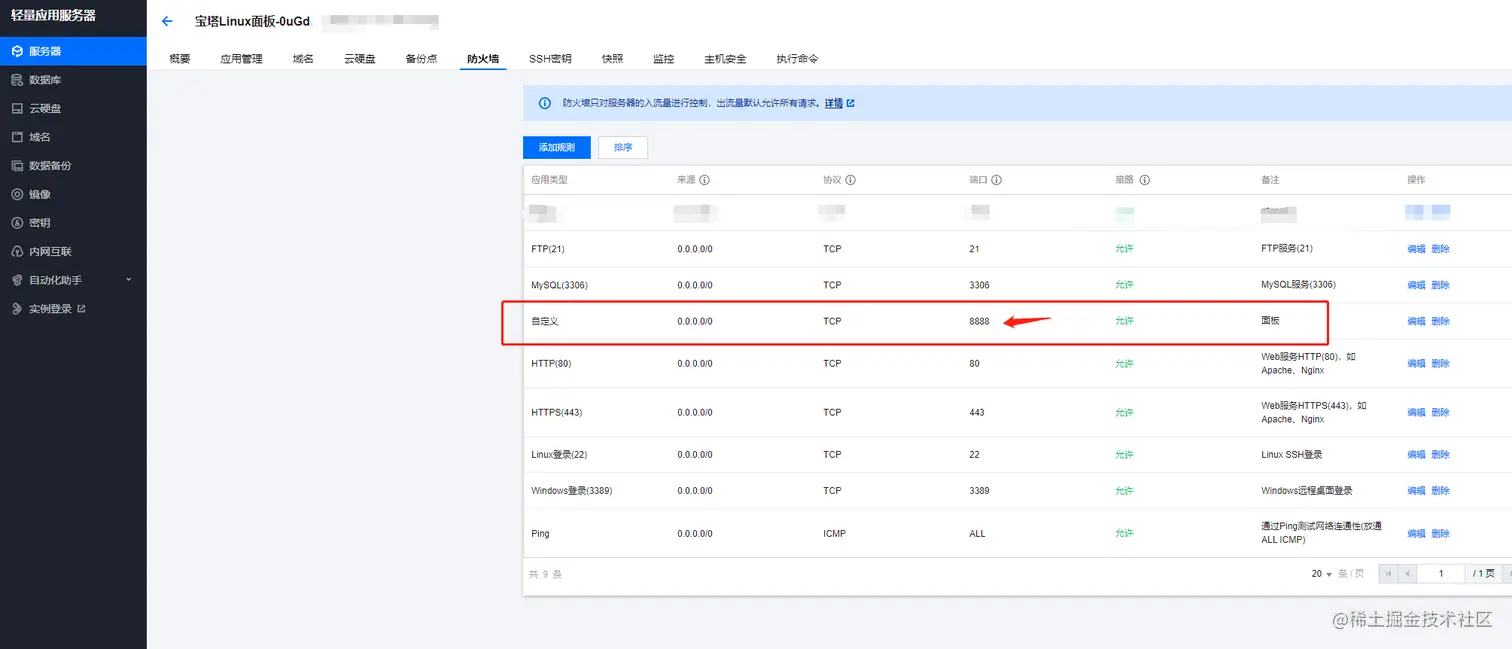Click the 排序 button

click(x=623, y=147)
